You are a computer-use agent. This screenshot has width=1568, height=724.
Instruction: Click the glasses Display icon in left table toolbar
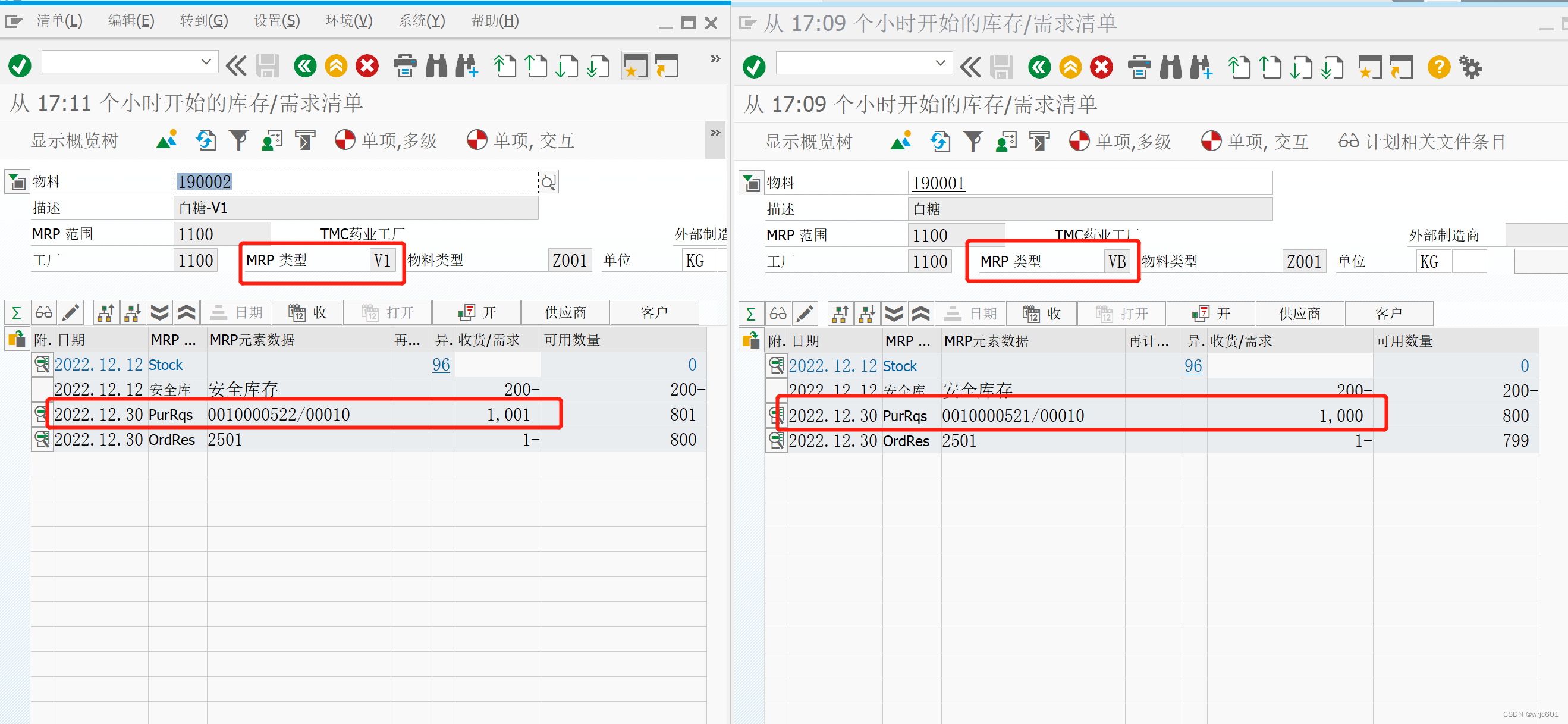point(43,312)
